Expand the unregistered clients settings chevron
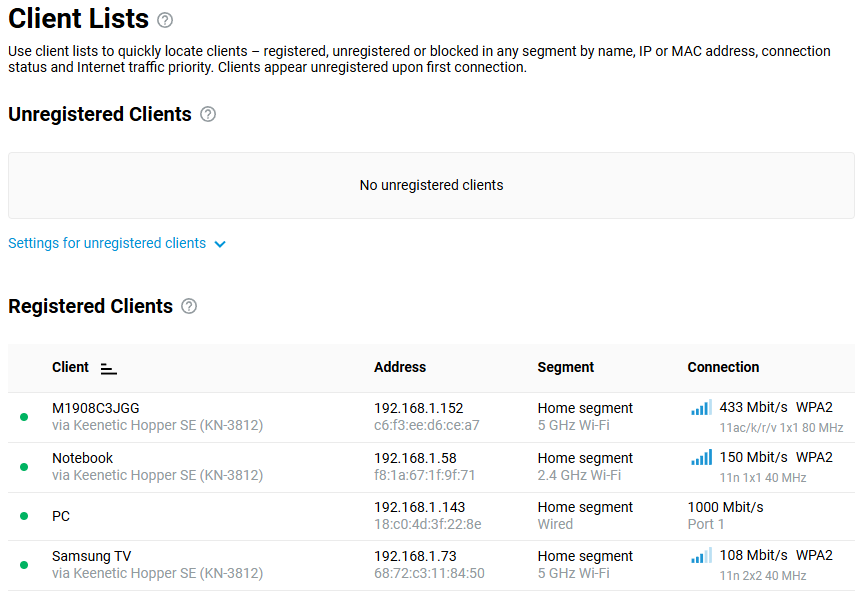Viewport: 861px width, 596px height. [220, 244]
